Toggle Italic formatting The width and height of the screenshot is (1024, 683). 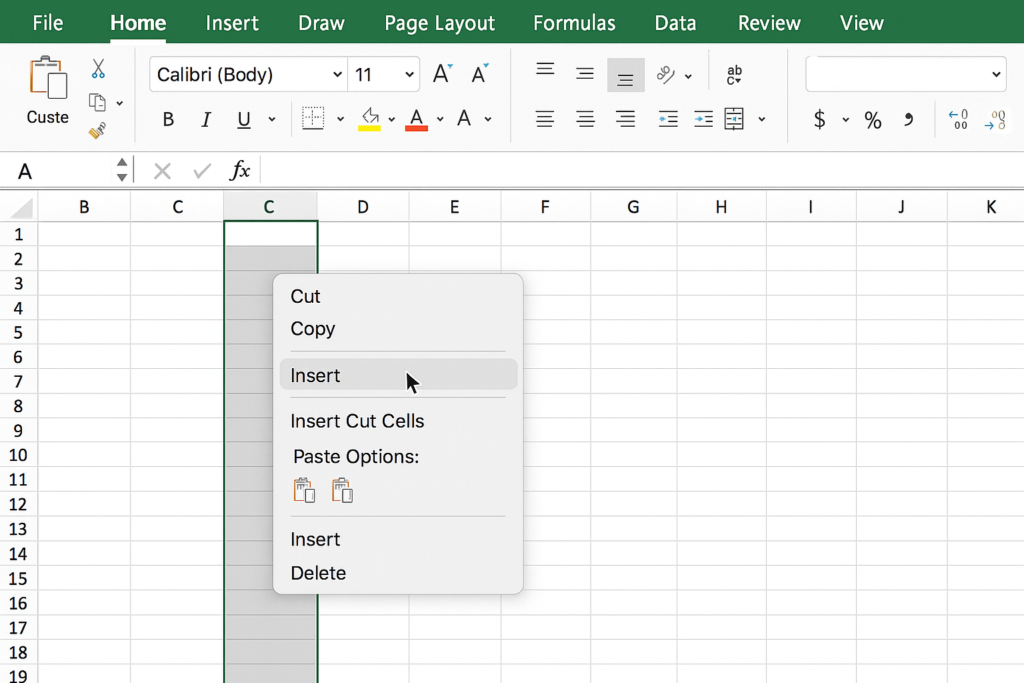(206, 120)
